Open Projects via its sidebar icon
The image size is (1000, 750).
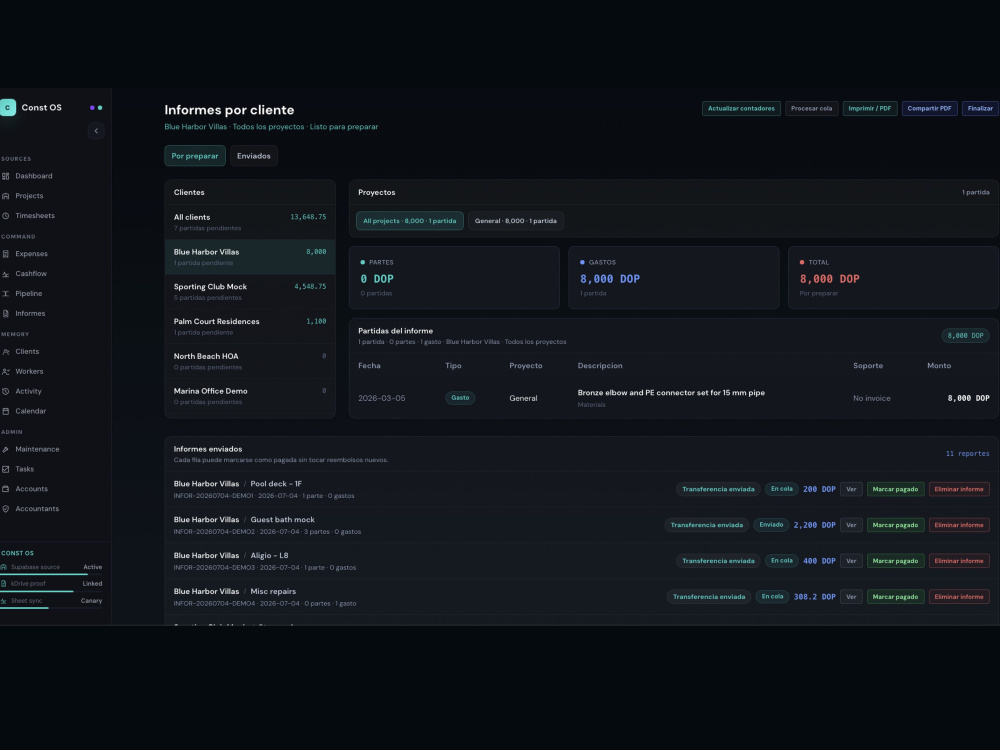(x=6, y=196)
